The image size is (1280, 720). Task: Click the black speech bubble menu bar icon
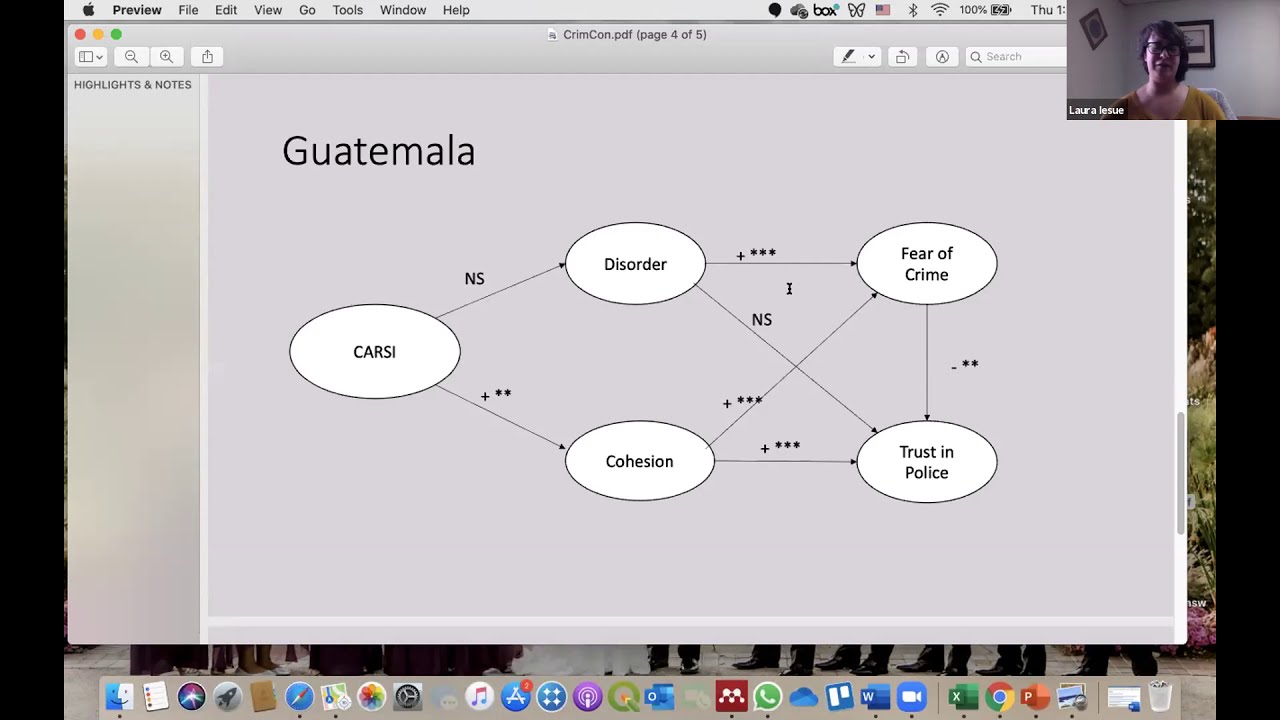point(775,10)
